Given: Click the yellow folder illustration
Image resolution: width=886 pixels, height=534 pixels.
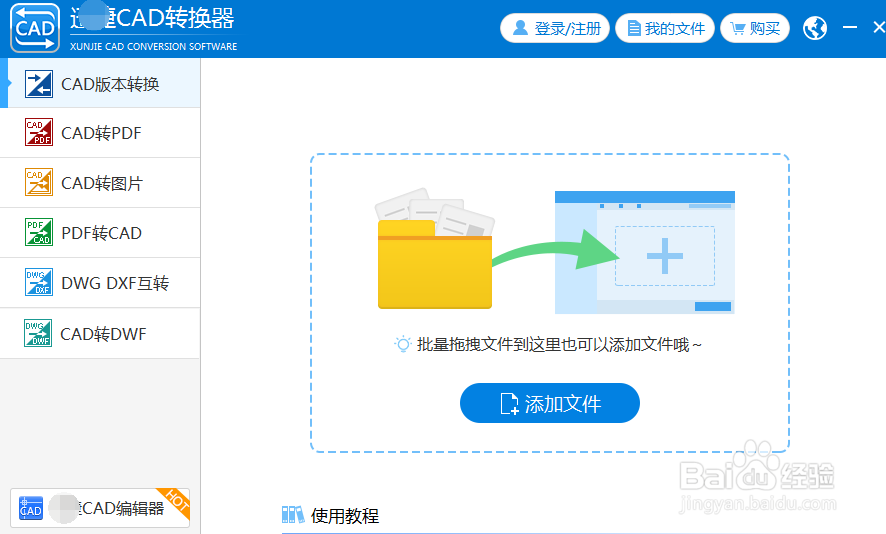Looking at the screenshot, I should point(435,249).
